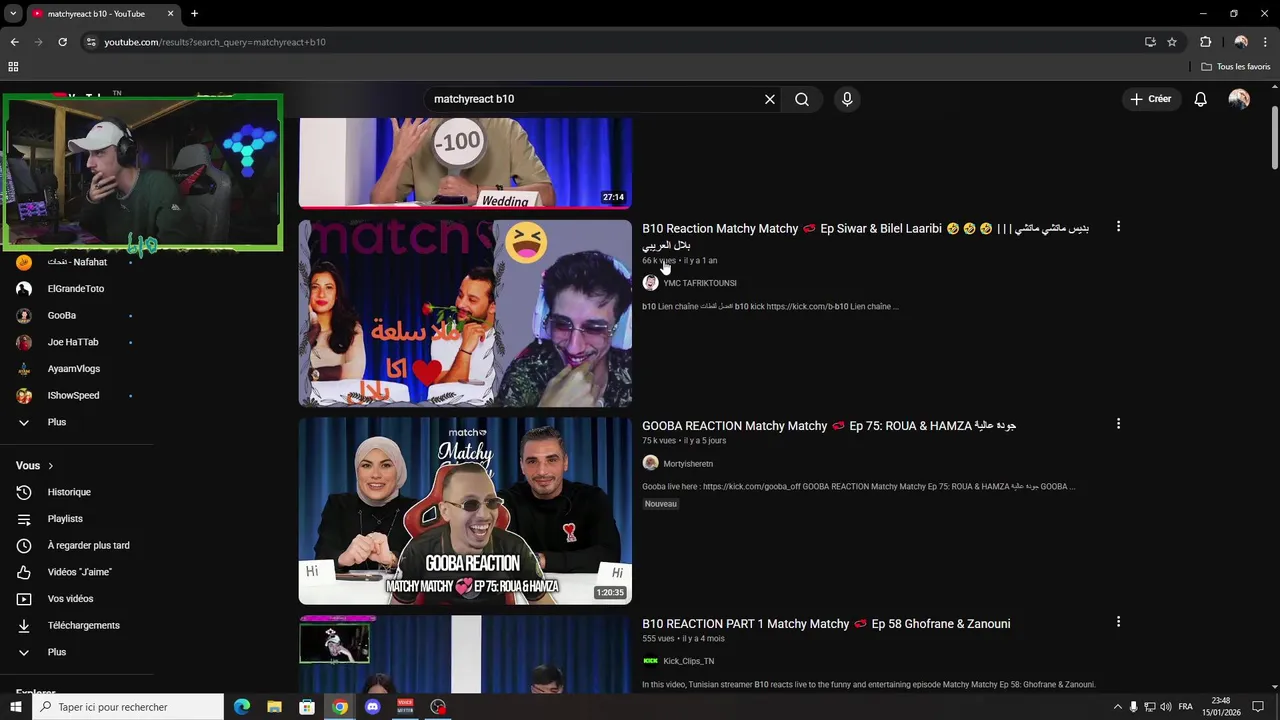Select the matchyreact b10 - YouTube tab
Viewport: 1280px width, 720px height.
pyautogui.click(x=95, y=14)
